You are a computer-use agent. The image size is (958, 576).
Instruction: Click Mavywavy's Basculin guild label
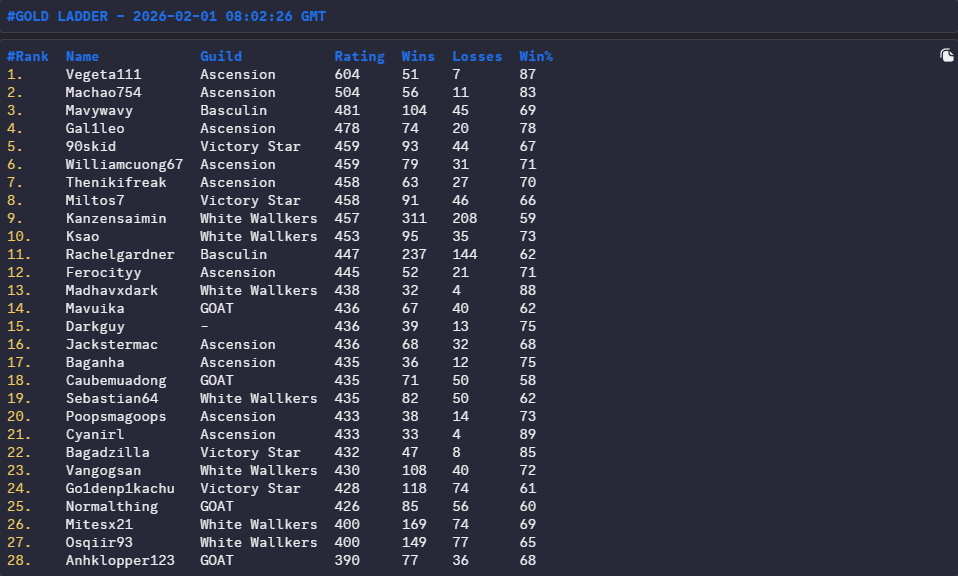[233, 111]
